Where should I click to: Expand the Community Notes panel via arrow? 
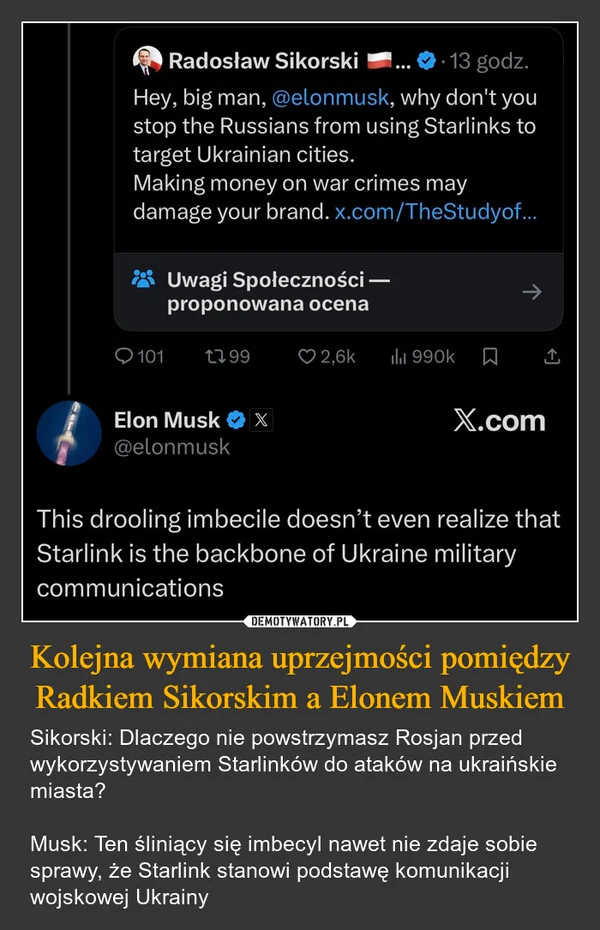tap(532, 291)
